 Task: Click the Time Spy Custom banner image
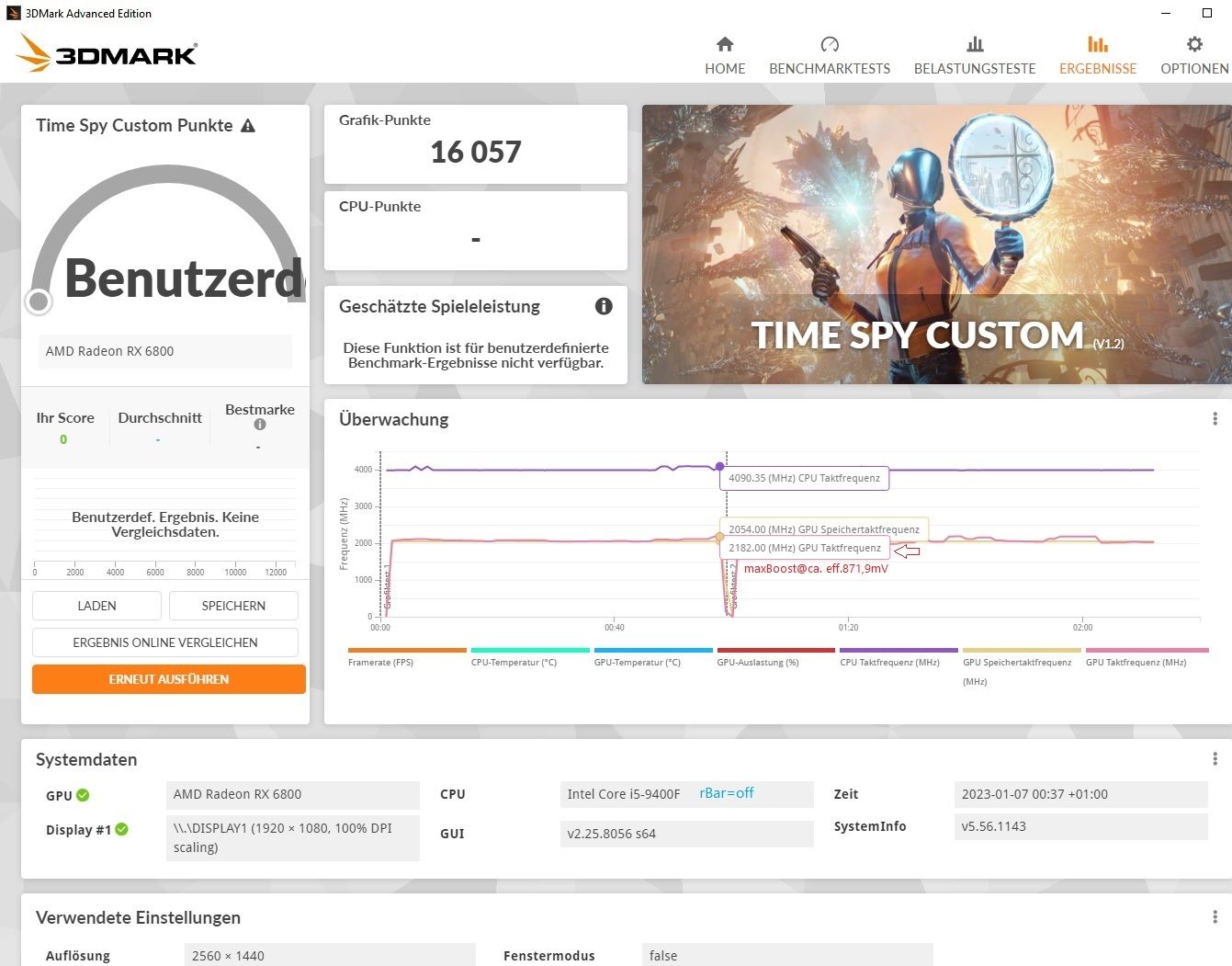tap(936, 244)
